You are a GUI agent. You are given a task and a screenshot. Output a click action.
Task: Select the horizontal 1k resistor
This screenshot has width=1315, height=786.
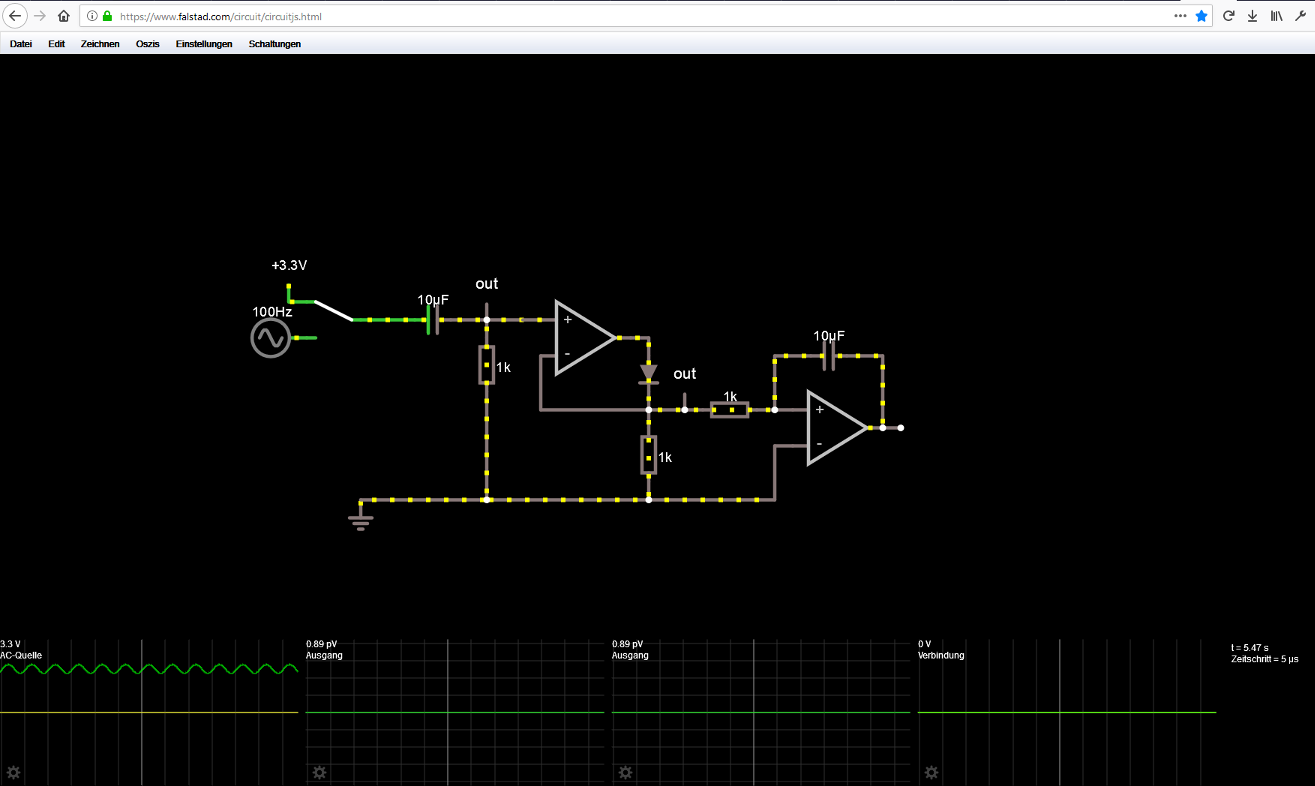coord(730,410)
